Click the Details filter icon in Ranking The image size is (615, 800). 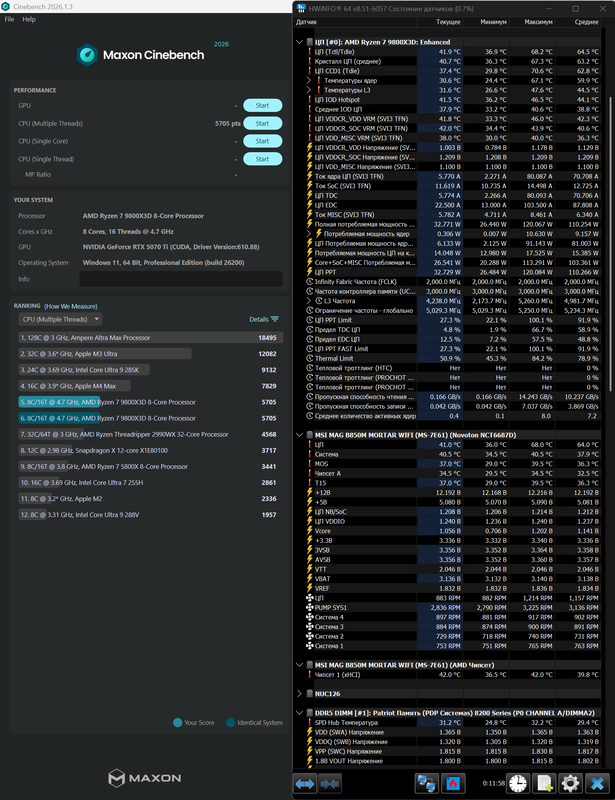(275, 319)
